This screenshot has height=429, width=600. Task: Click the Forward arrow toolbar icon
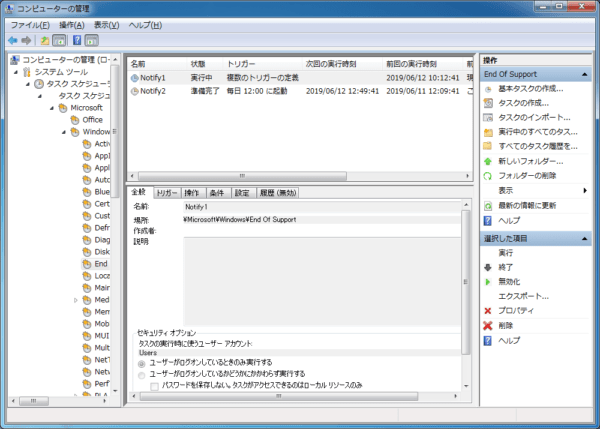click(x=26, y=40)
